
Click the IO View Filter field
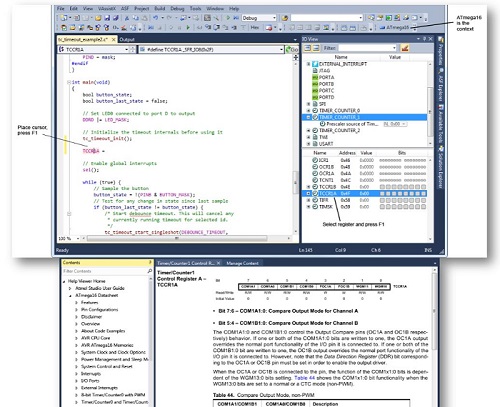click(x=367, y=48)
